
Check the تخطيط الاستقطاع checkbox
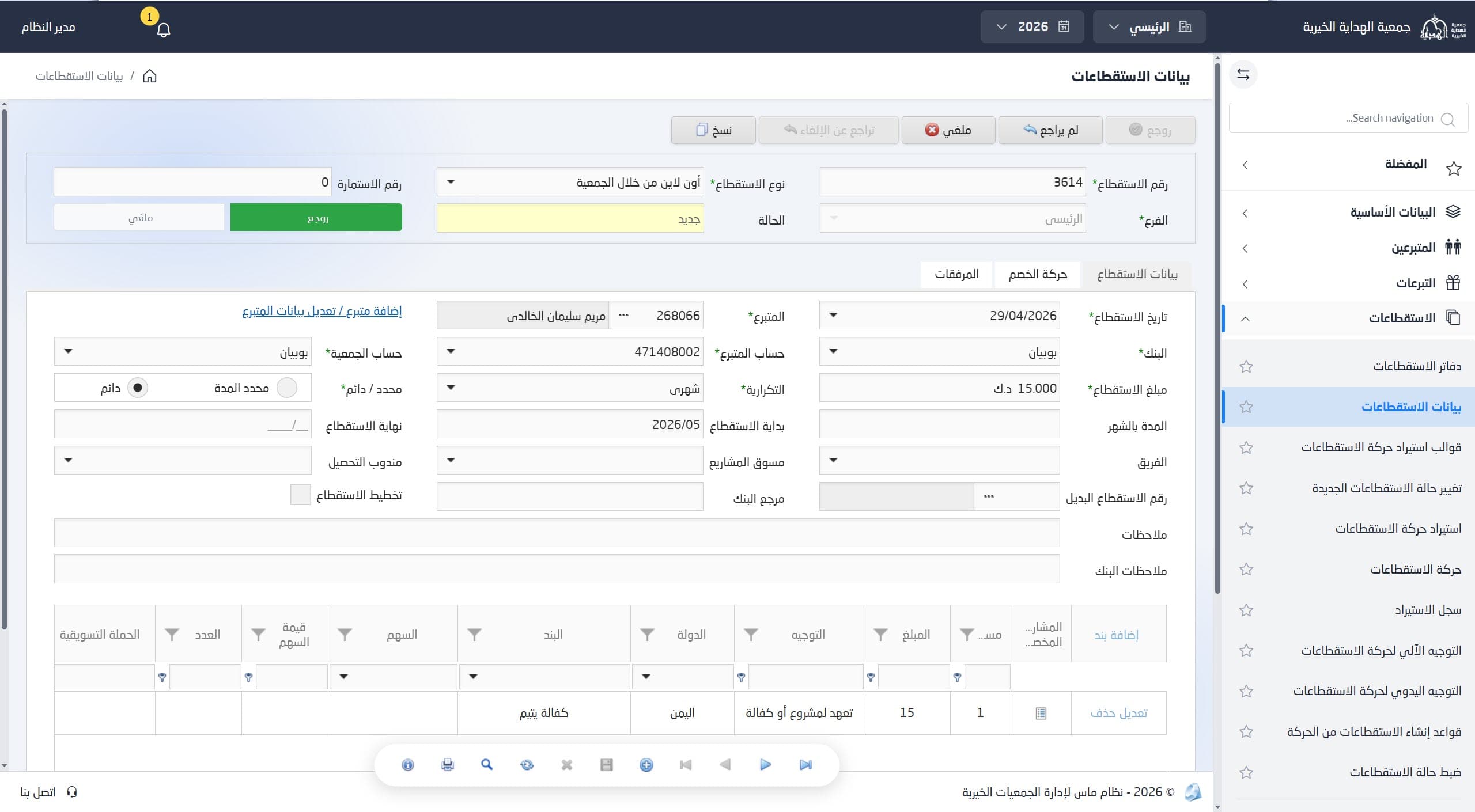300,495
